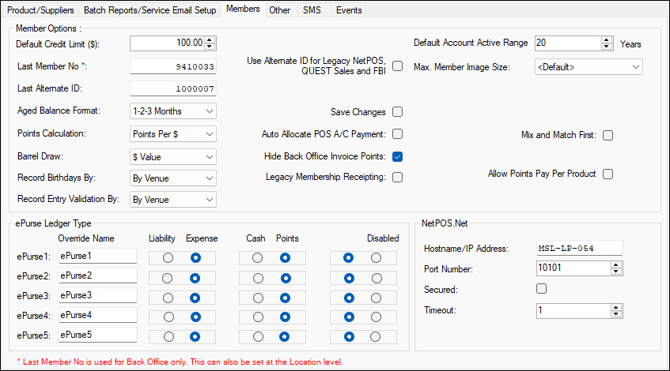
Task: Select the Disabled radio for ePurse5
Action: tap(375, 337)
